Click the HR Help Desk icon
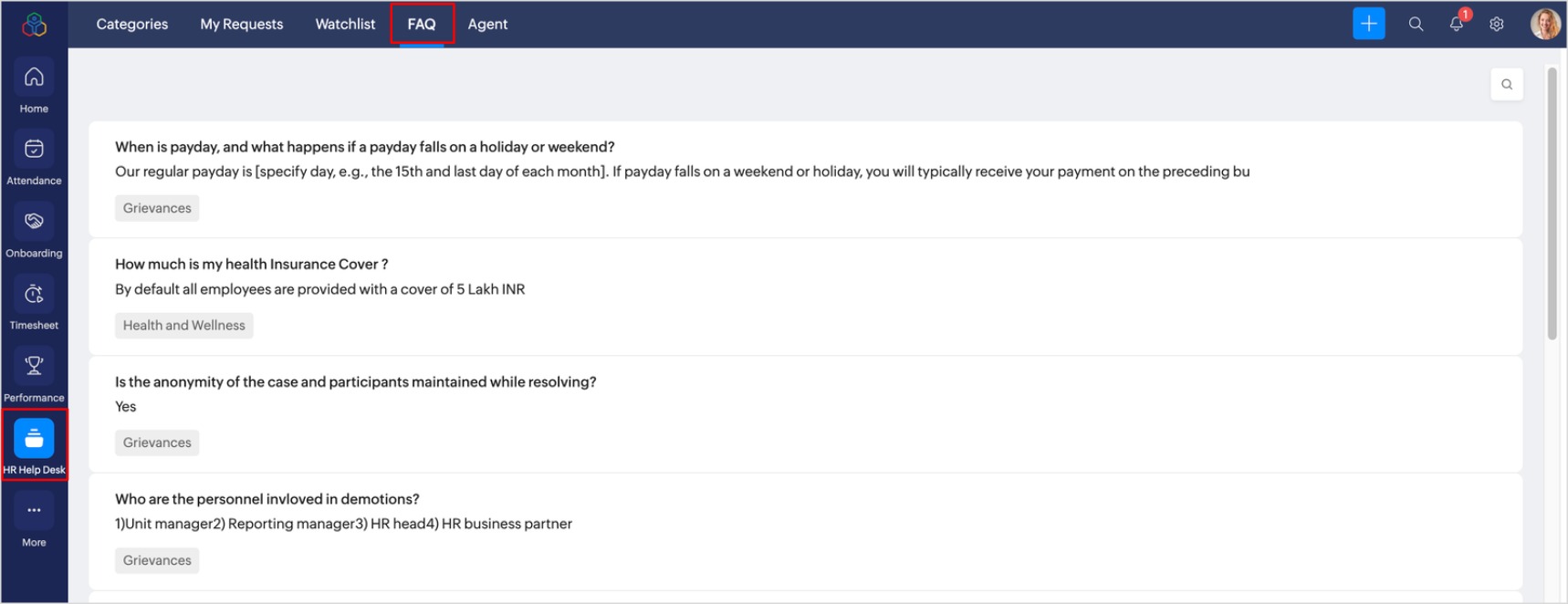Screen dimensions: 1568x604 [x=34, y=440]
